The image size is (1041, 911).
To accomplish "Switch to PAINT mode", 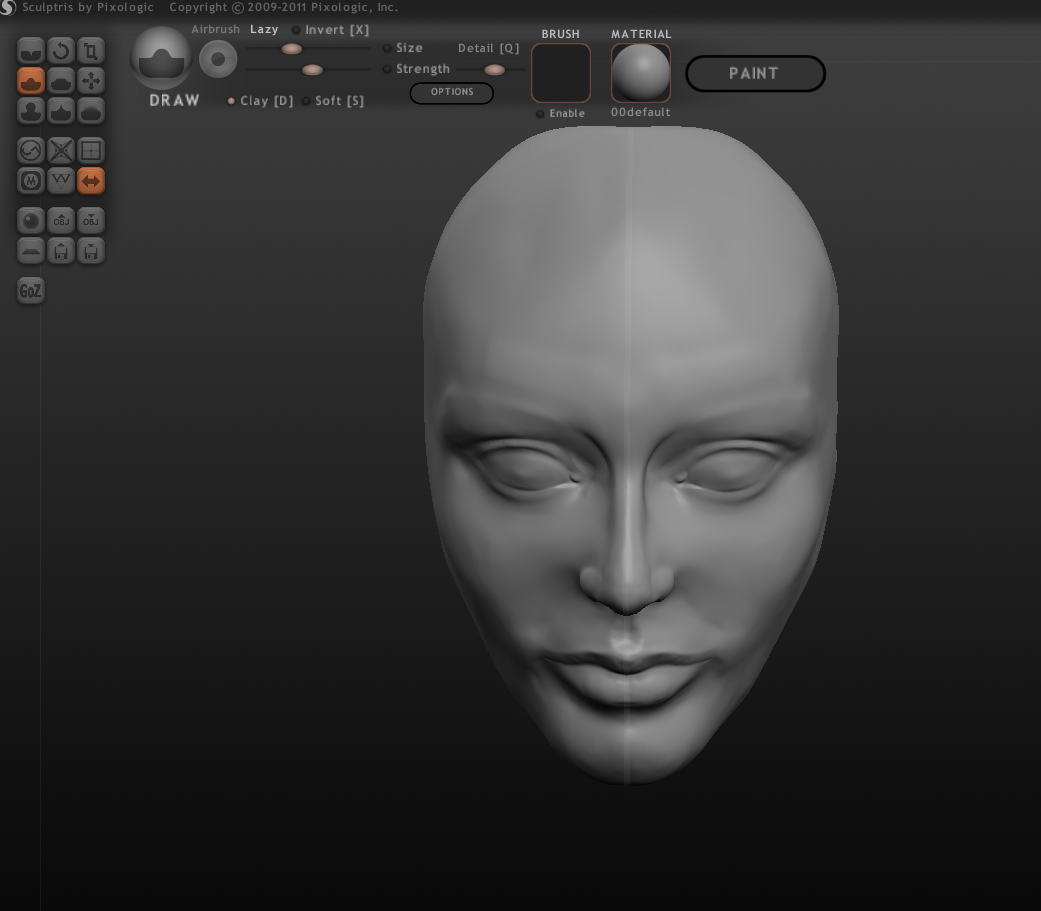I will (x=755, y=73).
